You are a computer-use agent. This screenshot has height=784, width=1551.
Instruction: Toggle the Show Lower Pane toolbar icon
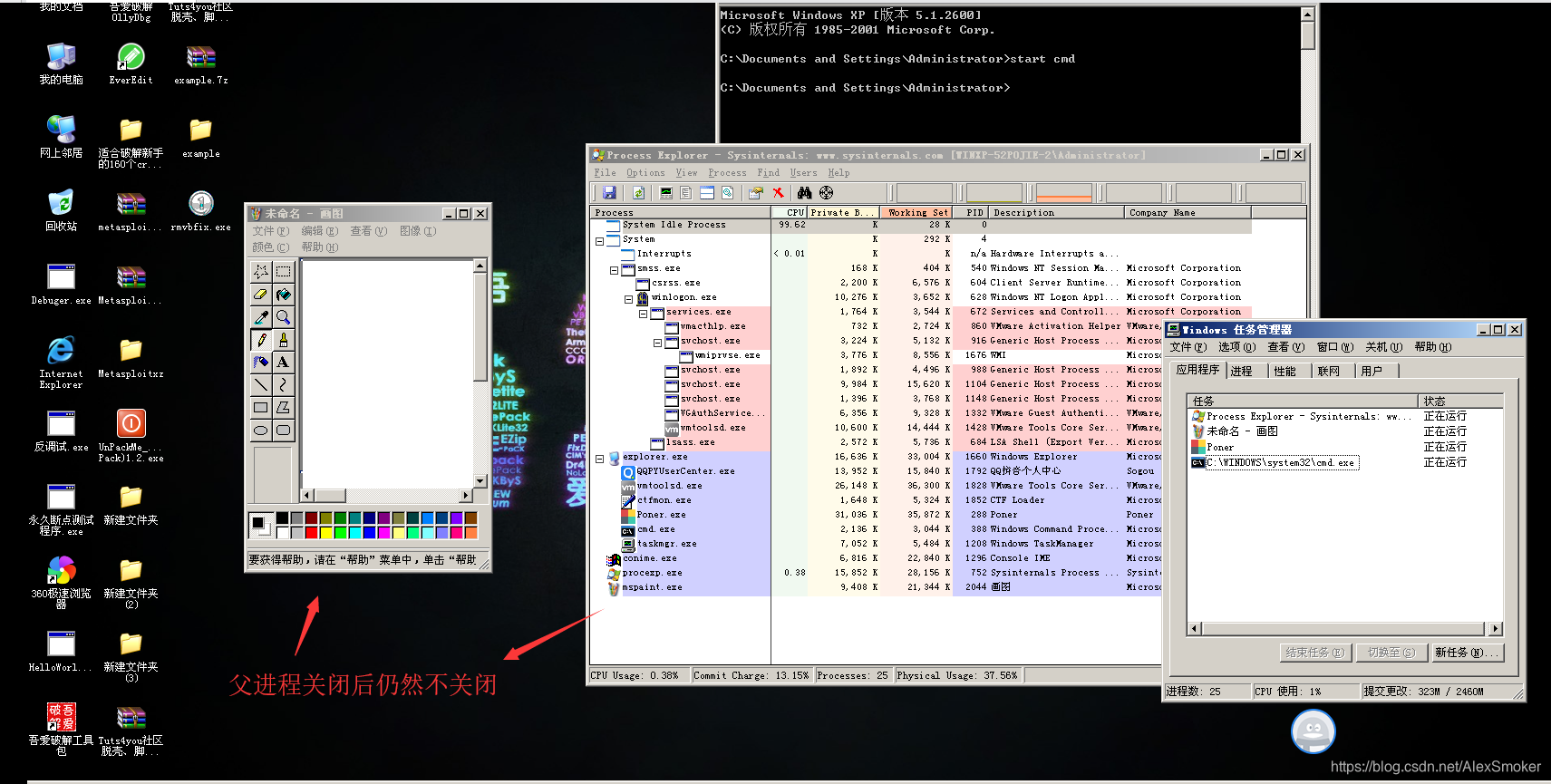click(706, 192)
